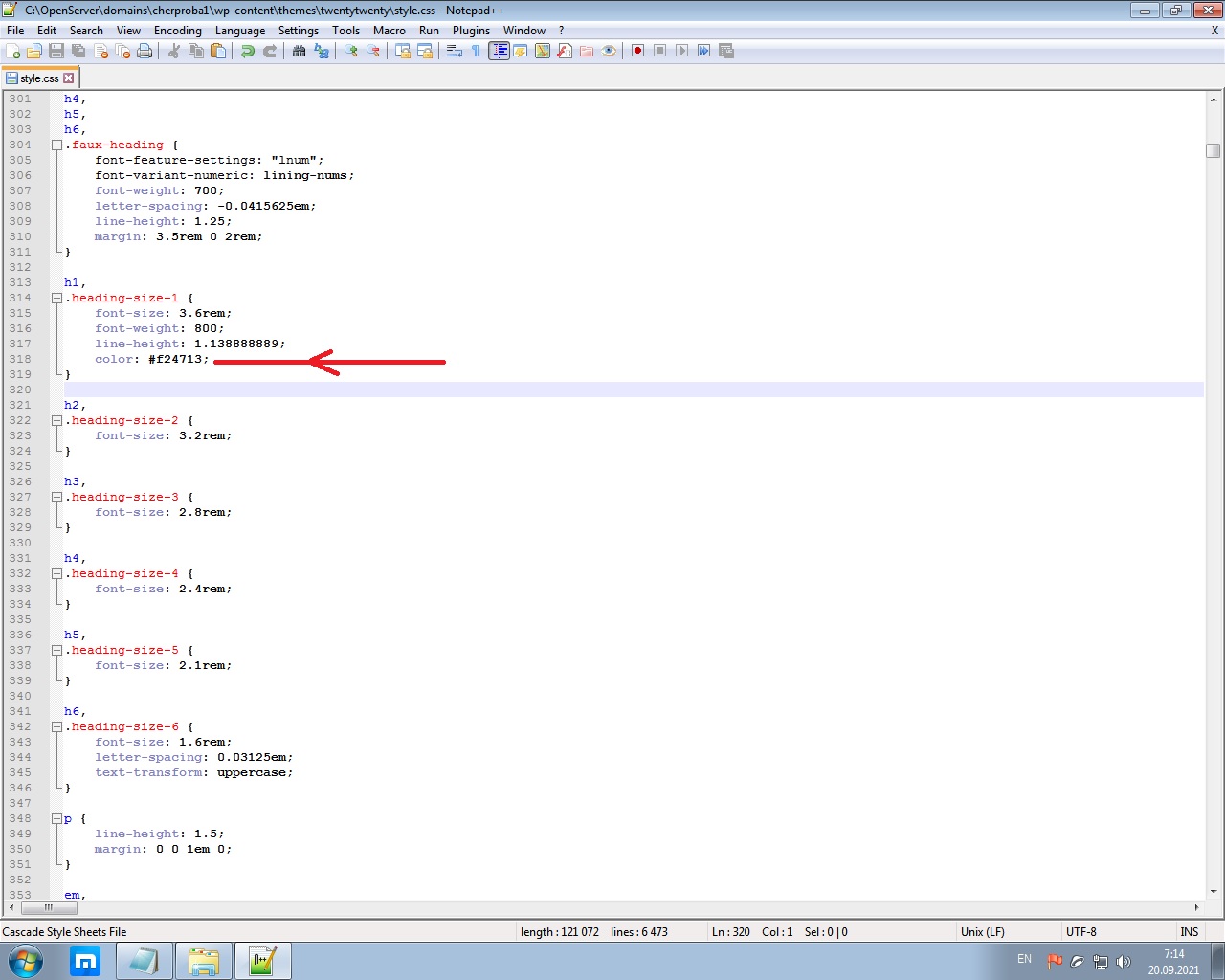Toggle Show All Characters pilcrow icon
Viewport: 1225px width, 980px height.
tap(477, 51)
